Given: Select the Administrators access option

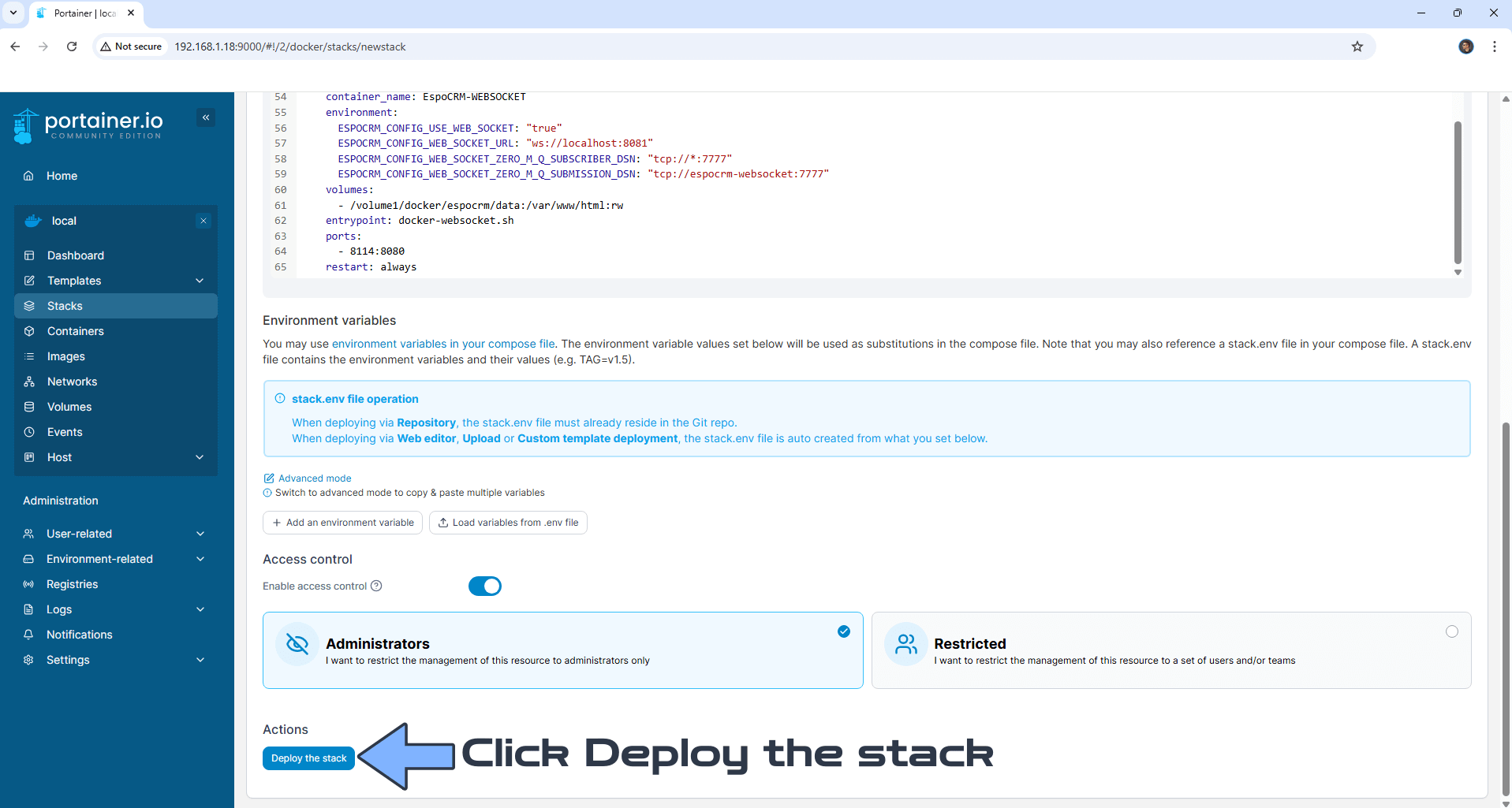Looking at the screenshot, I should (562, 650).
